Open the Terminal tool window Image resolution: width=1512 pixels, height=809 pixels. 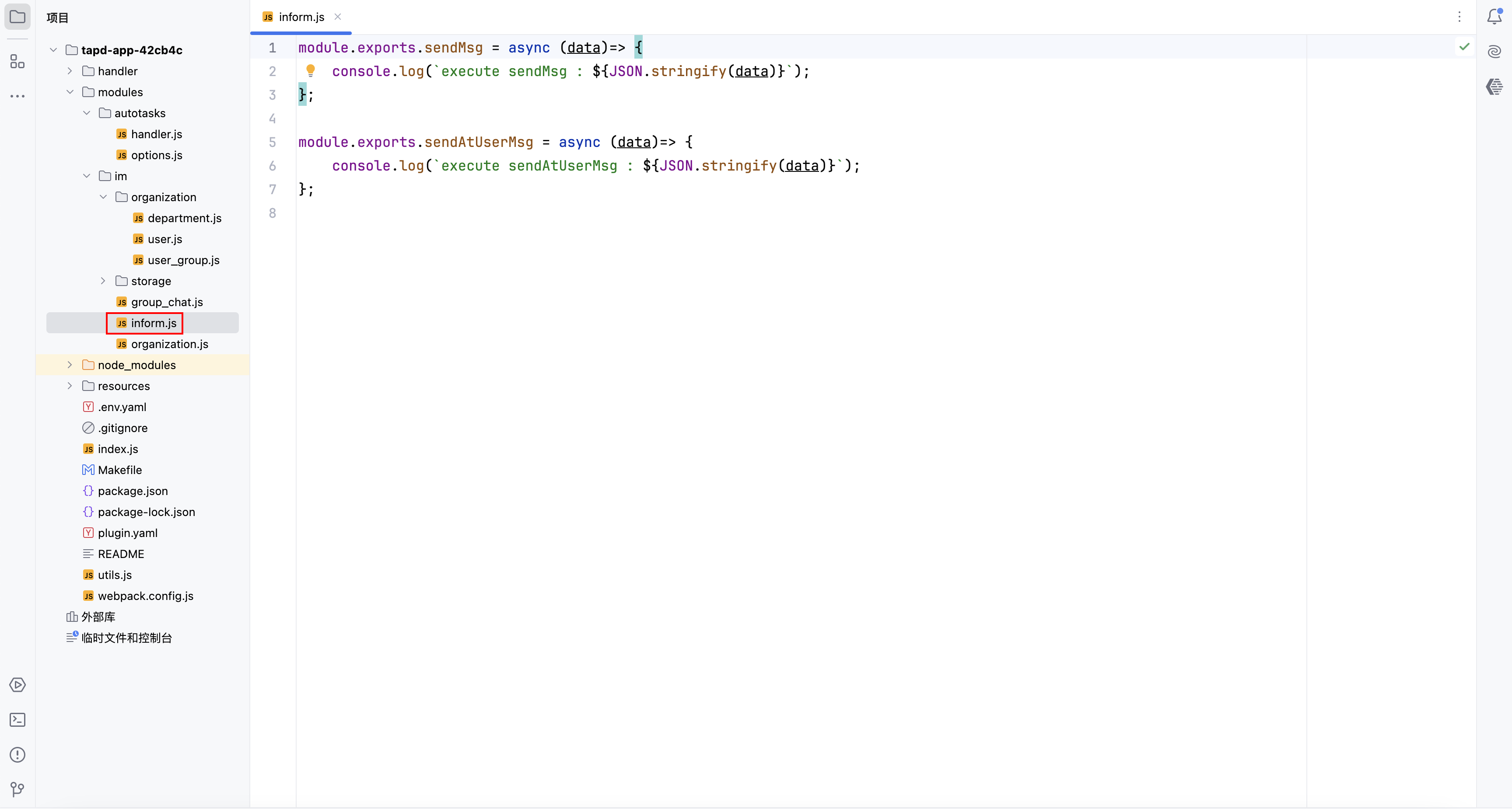point(17,720)
